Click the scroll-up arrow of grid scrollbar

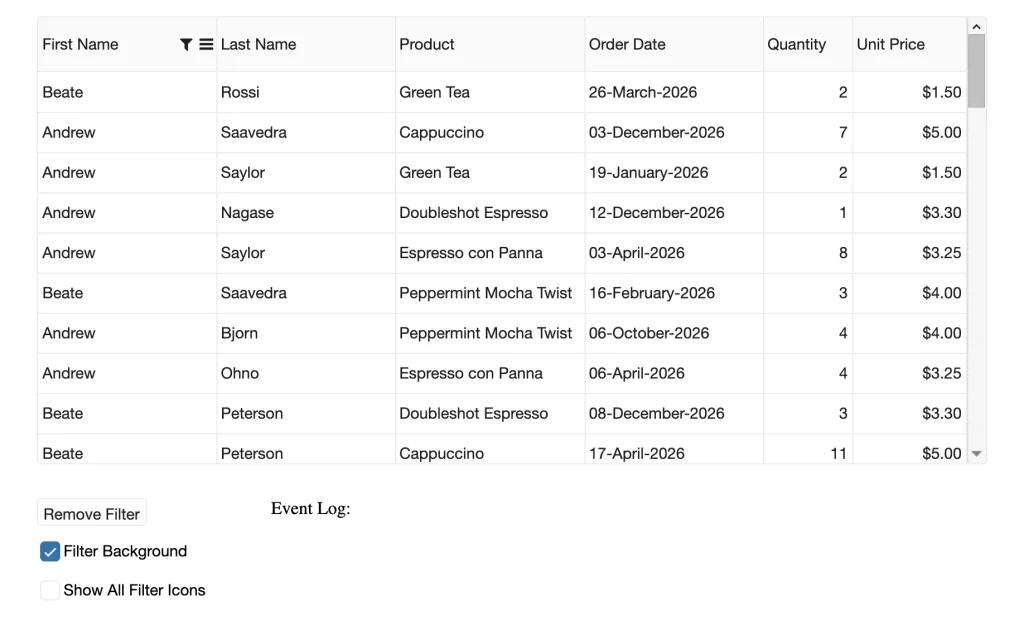[977, 24]
